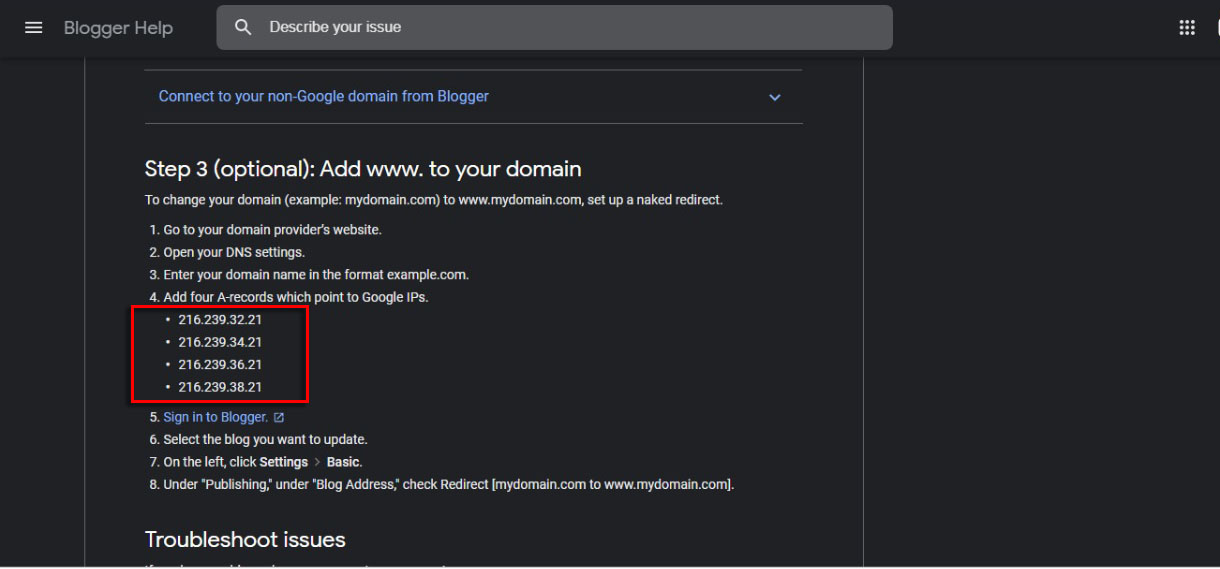
Task: Click the IP address 216.239.36.21
Action: tap(220, 364)
